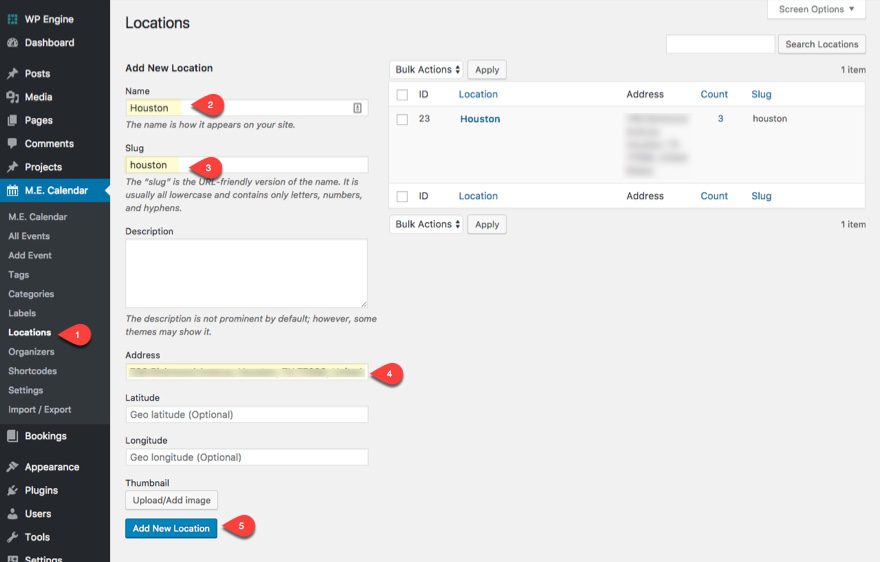Open Plugins via its plug icon
Screen dimensions: 880x562
(x=13, y=491)
